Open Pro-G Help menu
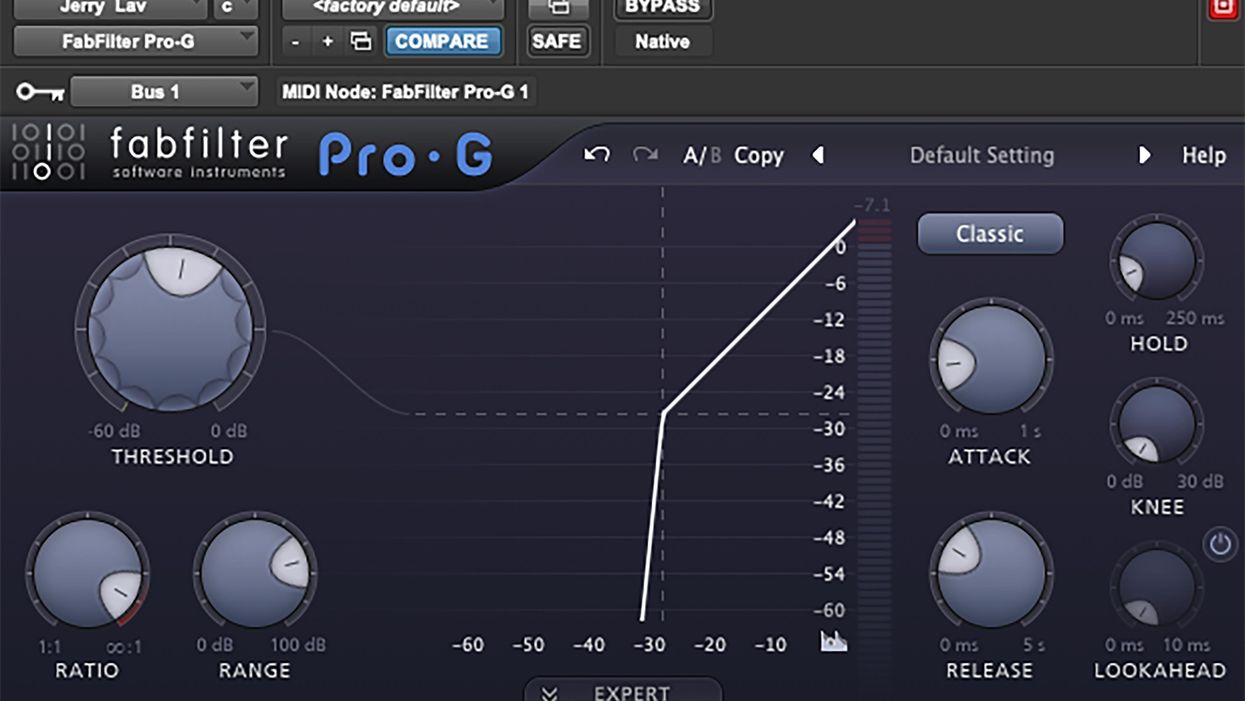 coord(1204,155)
